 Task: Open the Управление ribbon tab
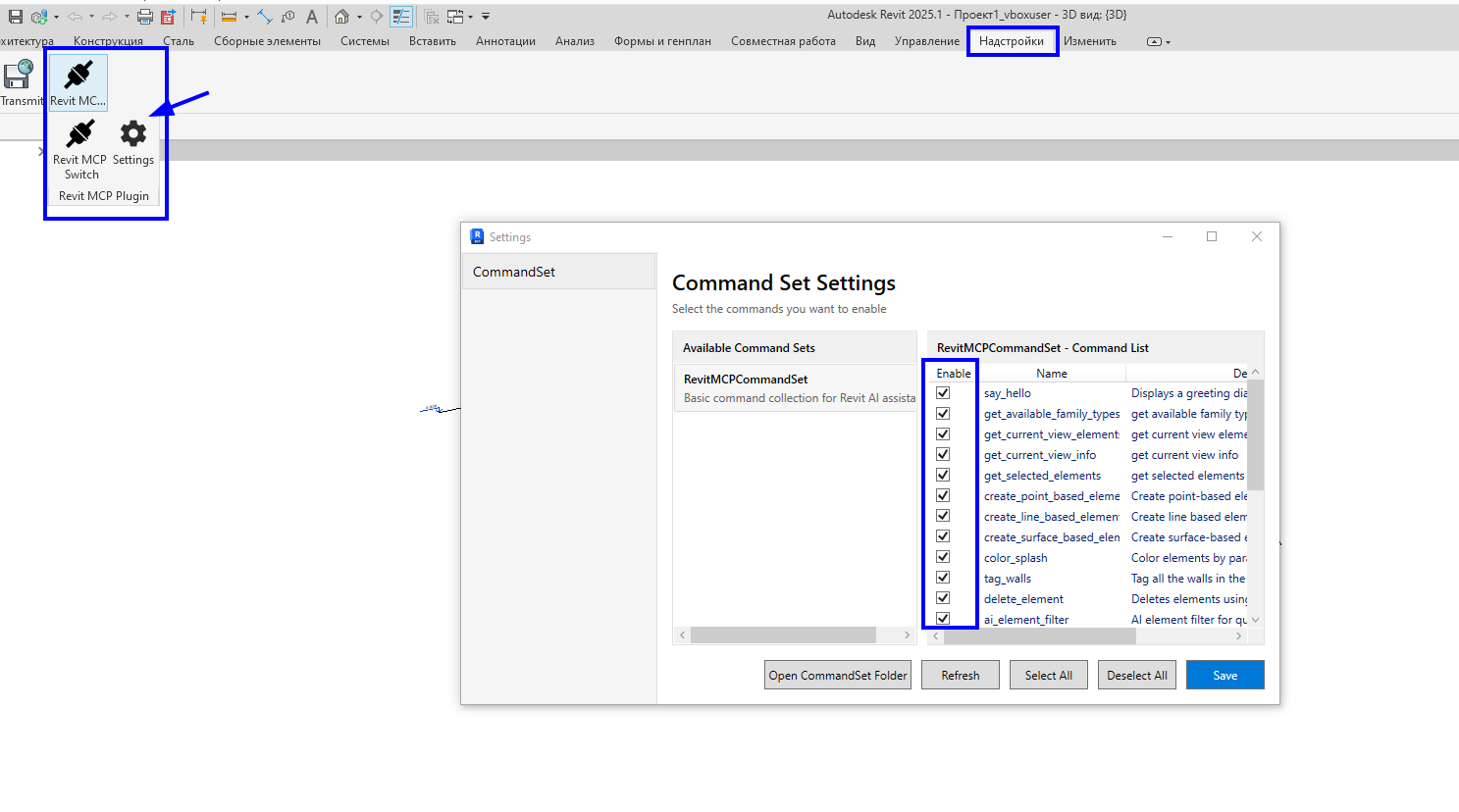coord(927,41)
